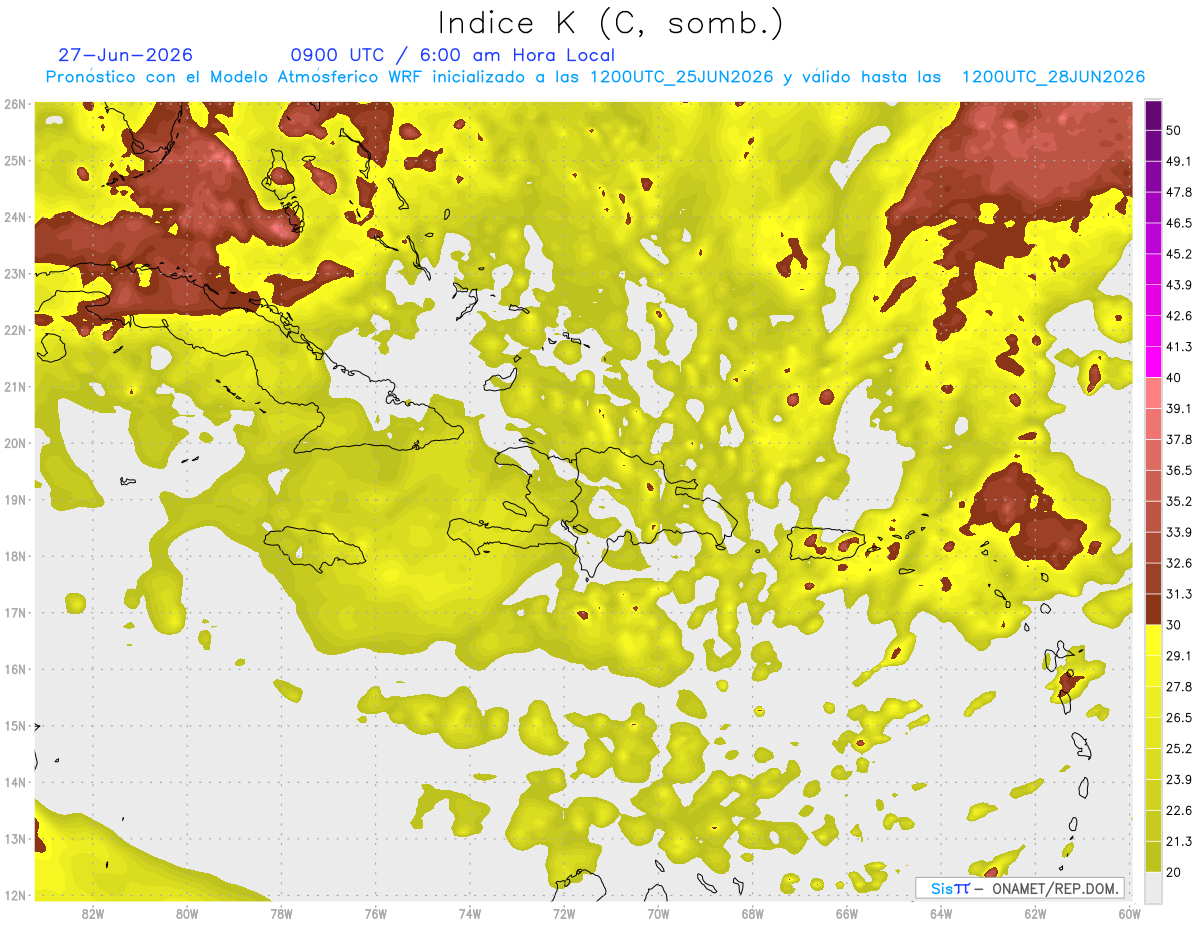The image size is (1200, 927).
Task: Click the "21N" latitude label
Action: click(15, 387)
